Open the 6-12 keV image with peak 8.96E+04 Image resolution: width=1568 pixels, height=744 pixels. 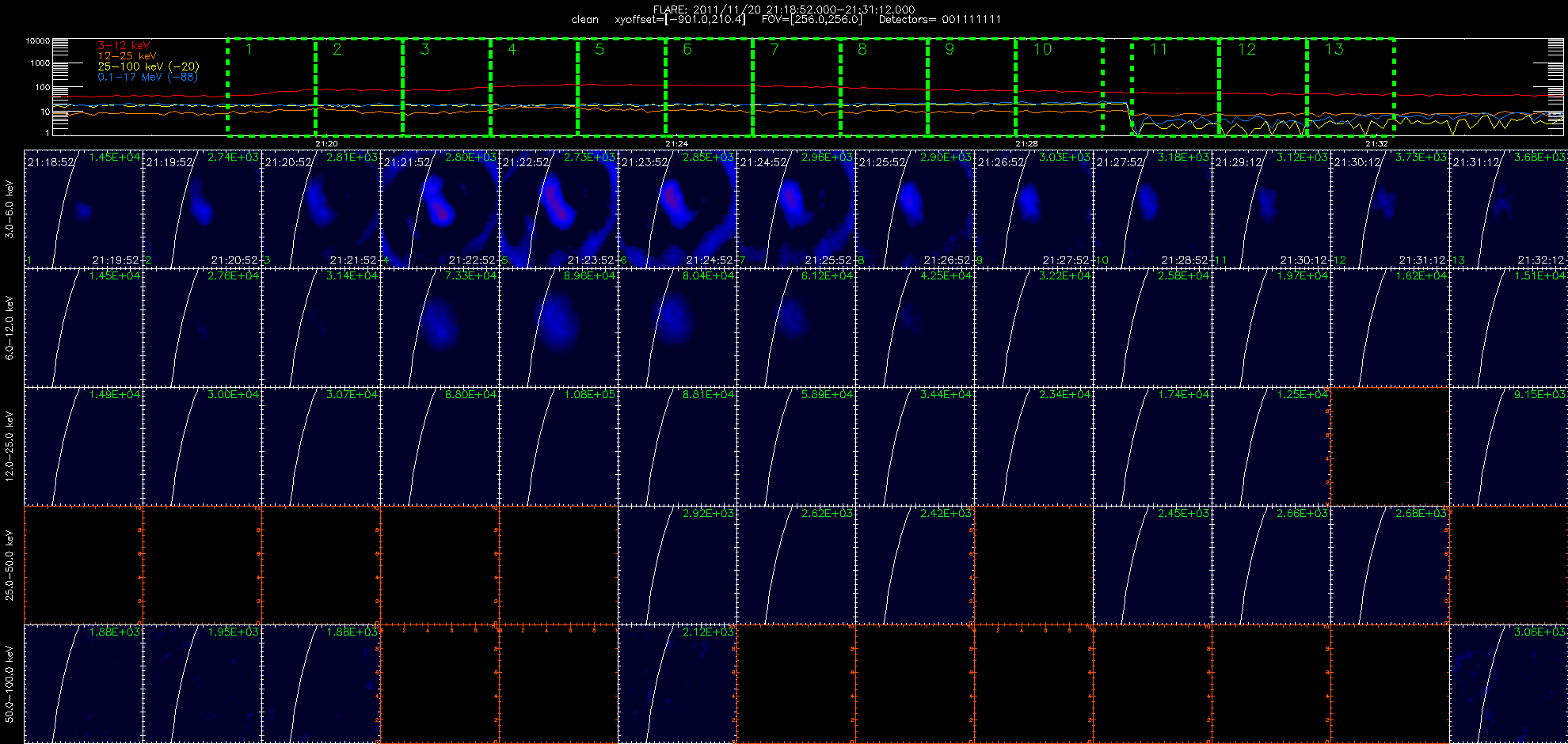tap(559, 328)
